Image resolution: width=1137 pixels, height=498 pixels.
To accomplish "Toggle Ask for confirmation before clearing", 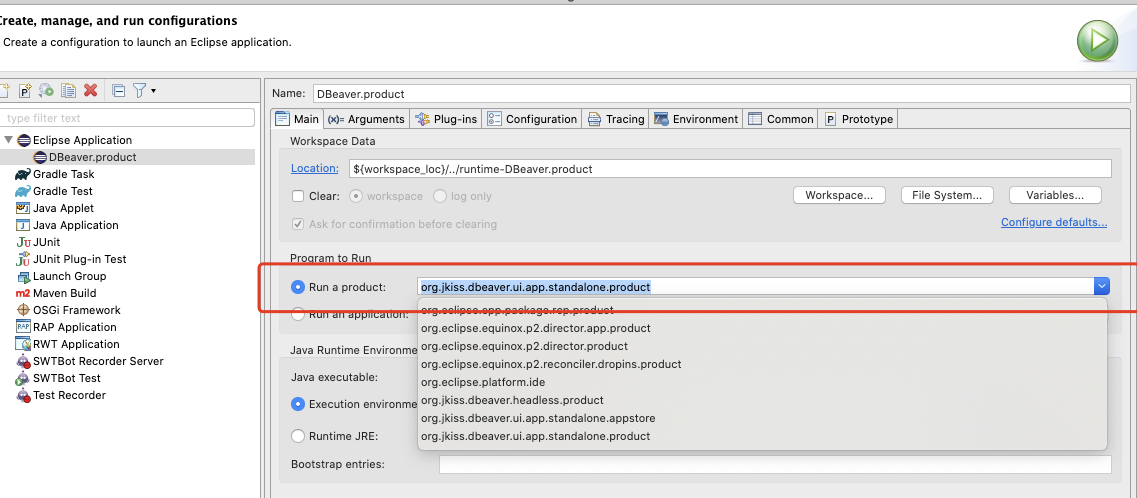I will click(298, 224).
